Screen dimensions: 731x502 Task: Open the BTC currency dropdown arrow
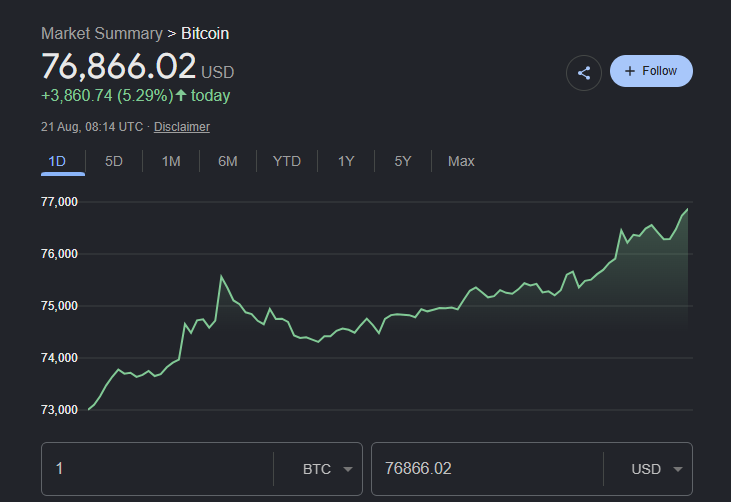[348, 469]
